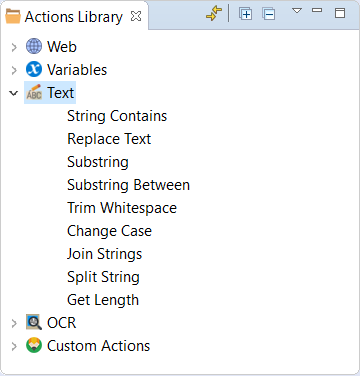Expand the Web category chevron
This screenshot has width=360, height=376.
pyautogui.click(x=14, y=47)
